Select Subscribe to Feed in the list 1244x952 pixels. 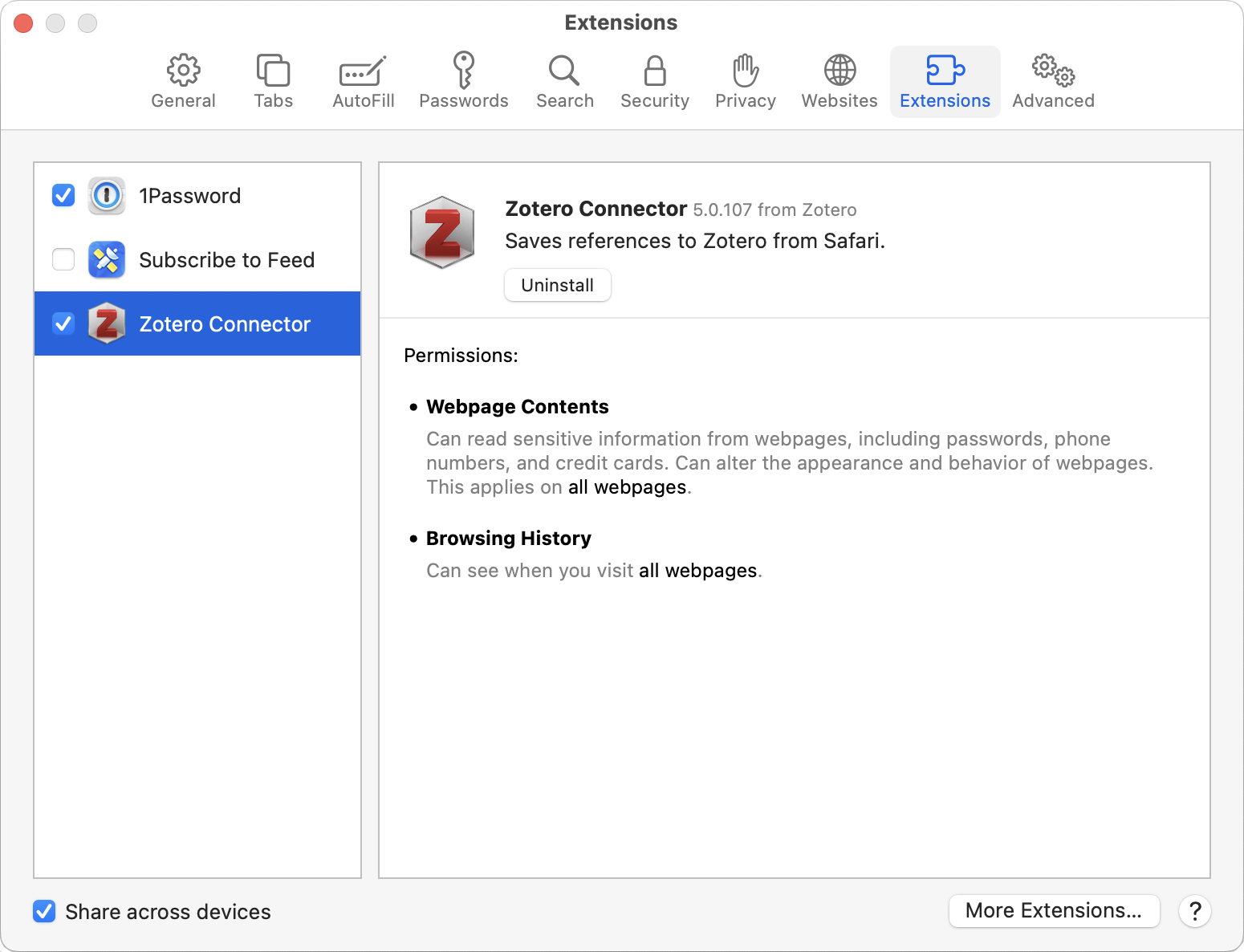tap(226, 260)
